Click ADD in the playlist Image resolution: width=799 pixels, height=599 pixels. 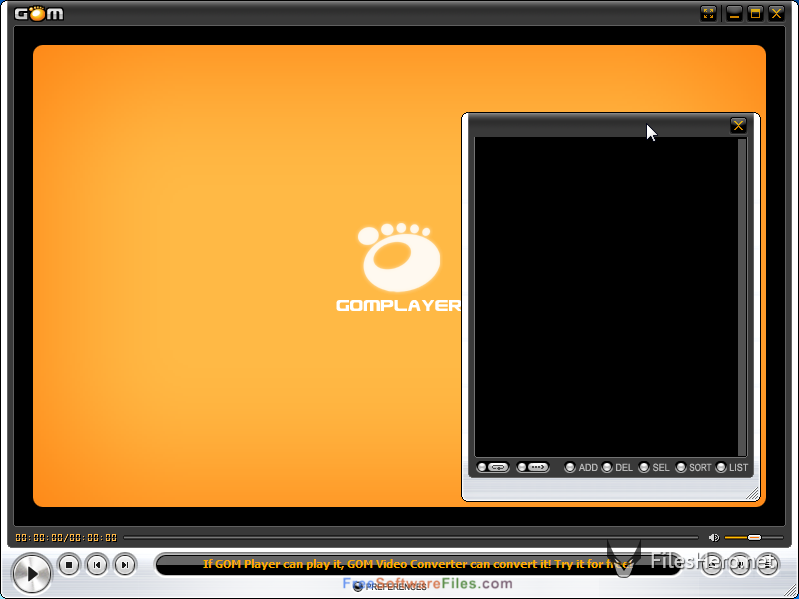coord(581,468)
